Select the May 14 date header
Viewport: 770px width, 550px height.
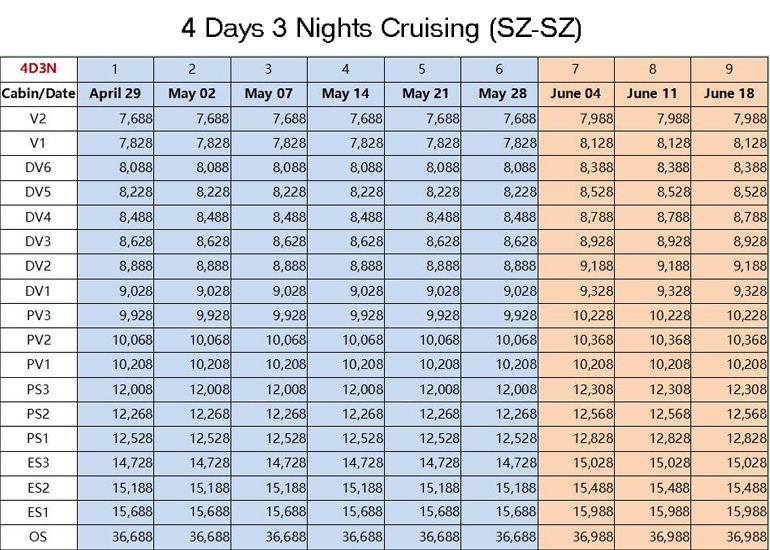[346, 94]
